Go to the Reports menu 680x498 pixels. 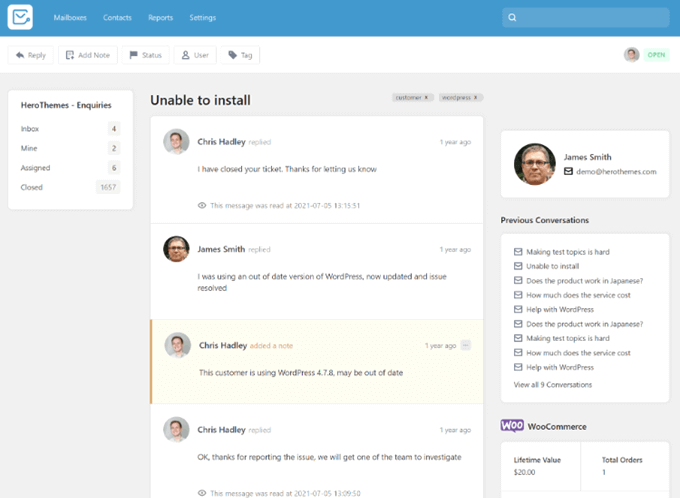point(160,17)
